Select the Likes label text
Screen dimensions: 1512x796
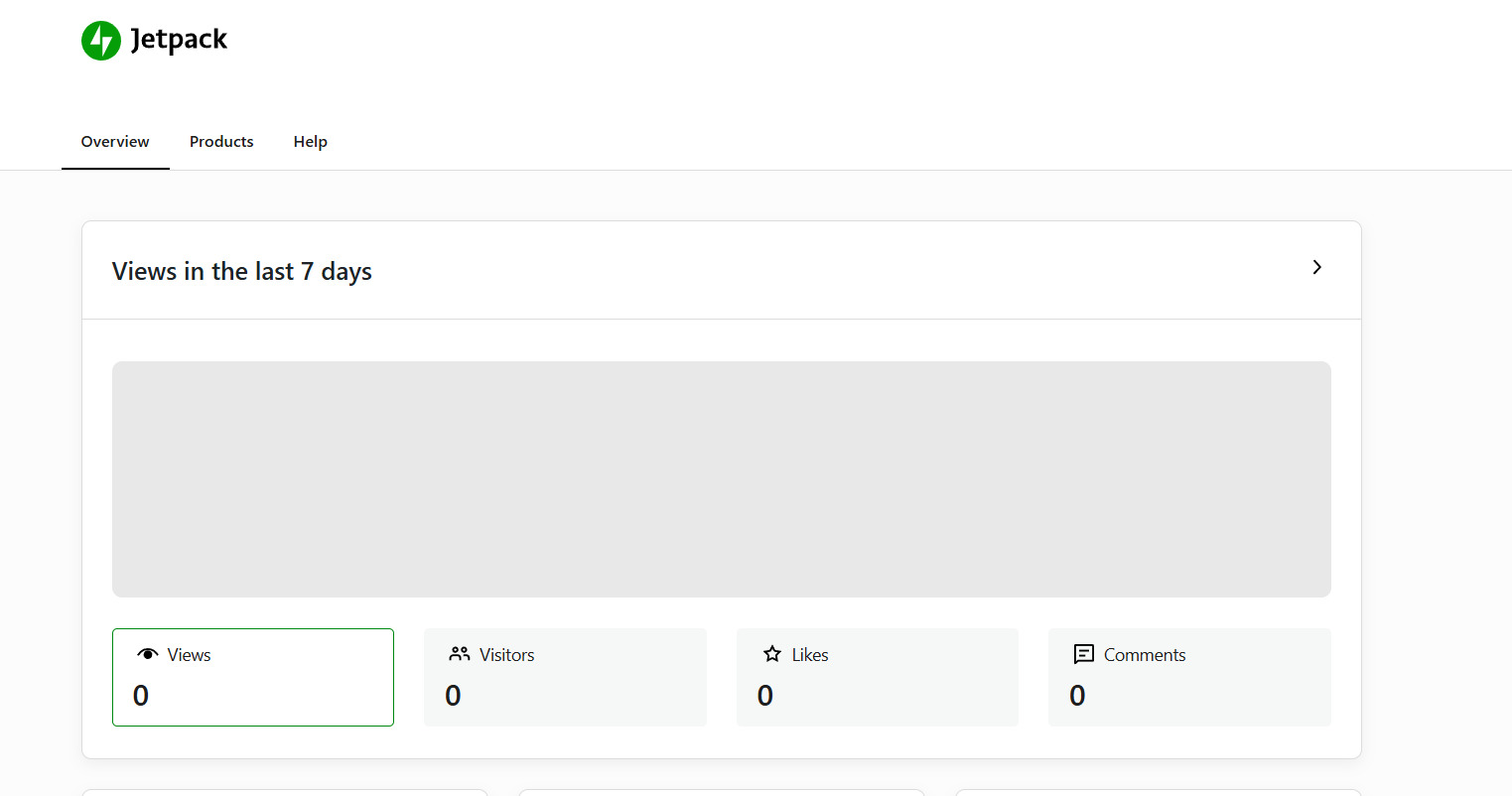810,655
